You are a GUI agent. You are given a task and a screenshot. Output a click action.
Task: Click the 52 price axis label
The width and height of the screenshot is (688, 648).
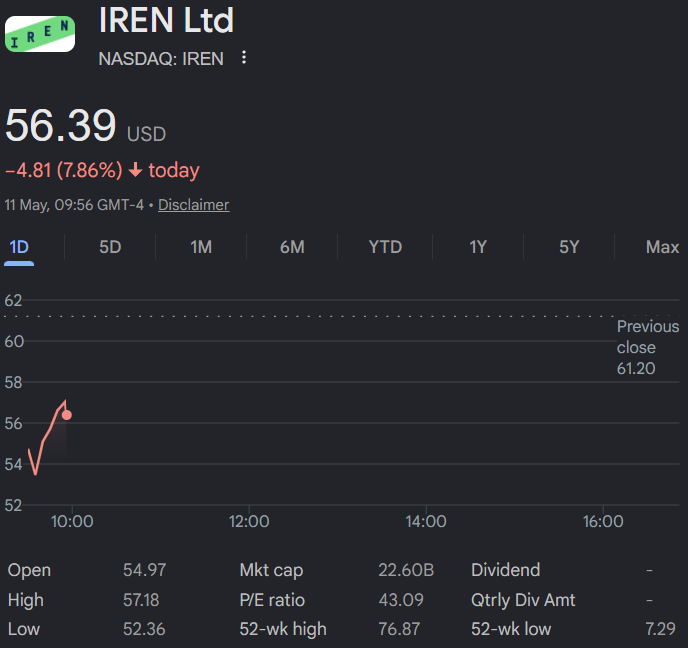tap(13, 505)
